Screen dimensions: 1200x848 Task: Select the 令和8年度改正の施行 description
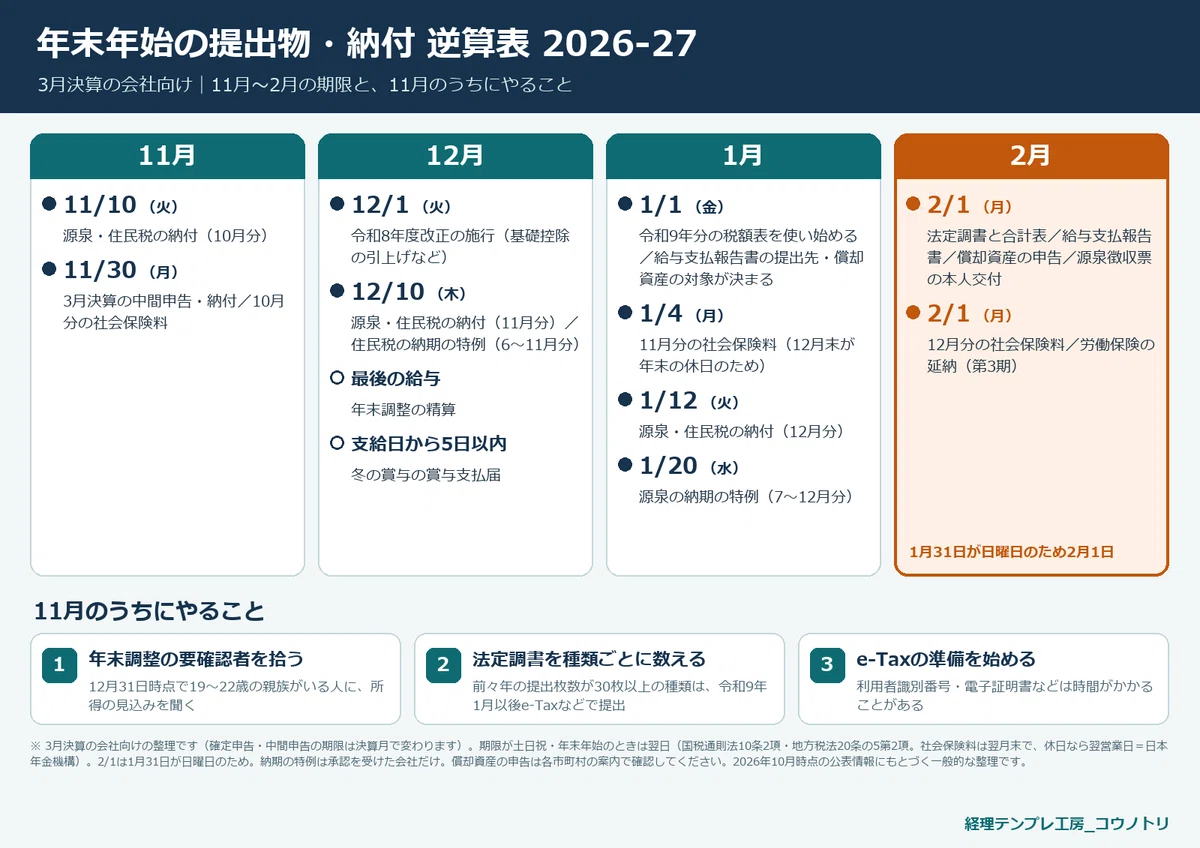pyautogui.click(x=461, y=246)
